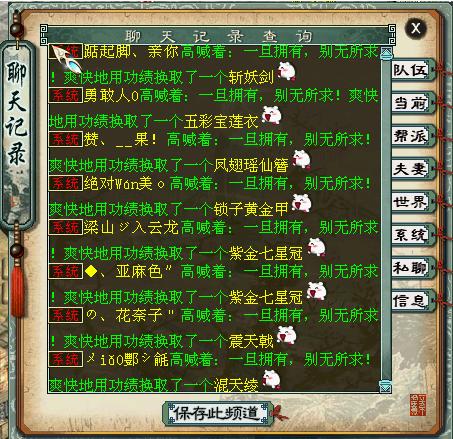This screenshot has width=453, height=439.
Task: Click the red 系统 tag before 勇敢人
Action: [x=66, y=95]
